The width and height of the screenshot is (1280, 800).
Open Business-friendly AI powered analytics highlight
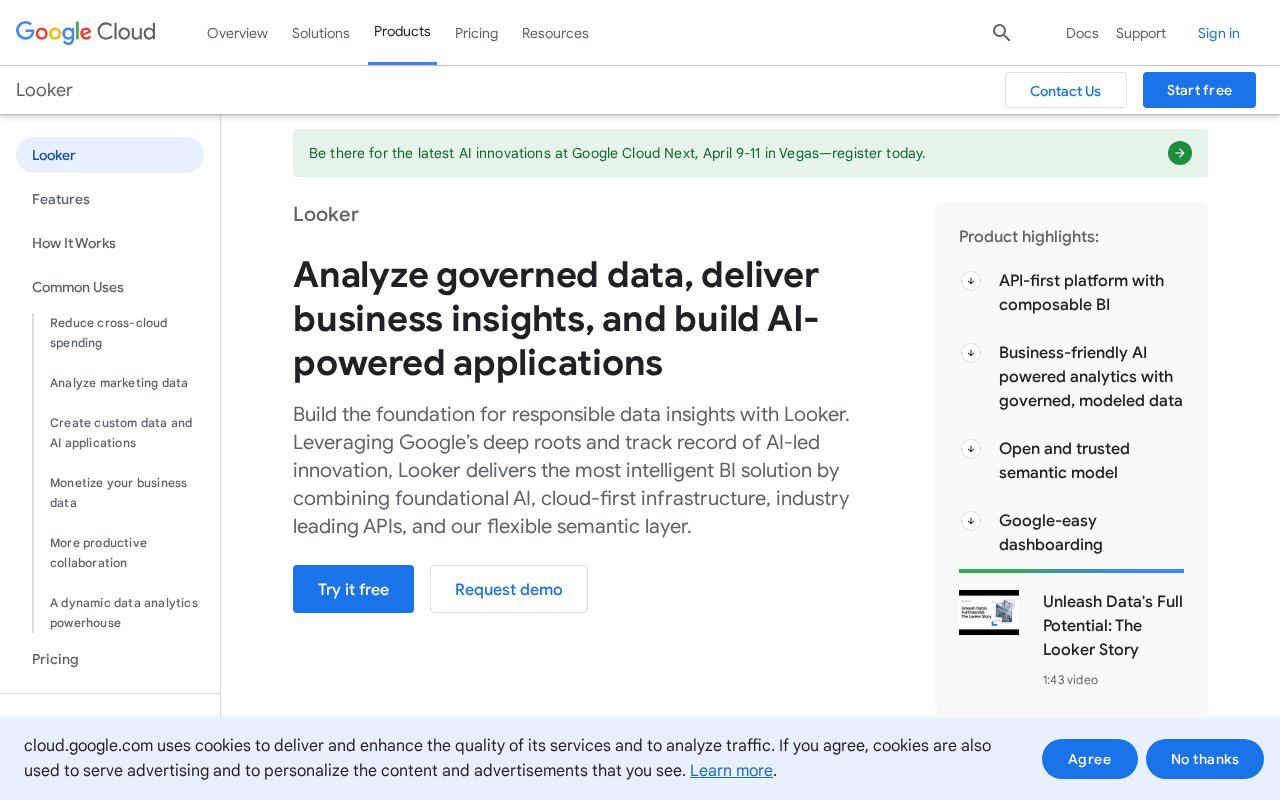coord(1091,377)
